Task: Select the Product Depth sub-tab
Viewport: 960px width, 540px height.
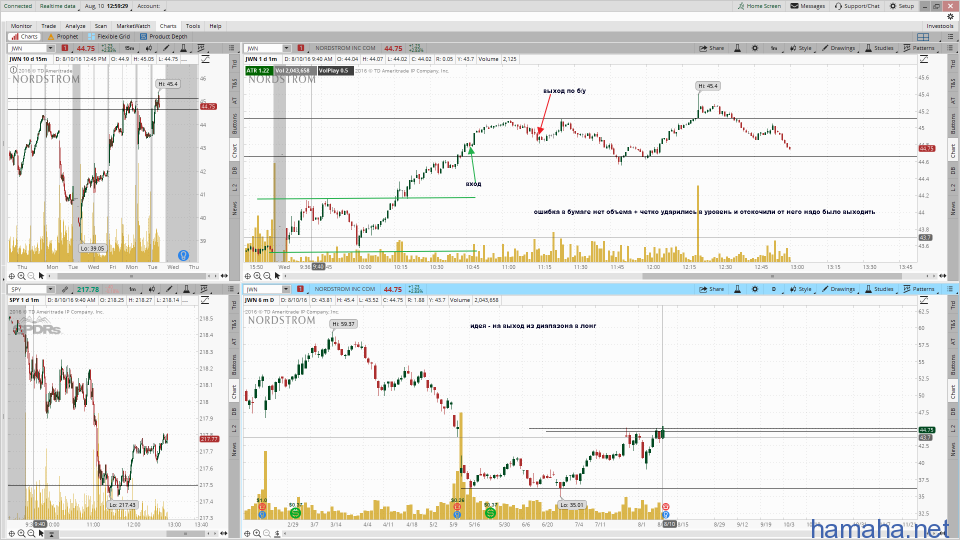Action: pos(163,37)
